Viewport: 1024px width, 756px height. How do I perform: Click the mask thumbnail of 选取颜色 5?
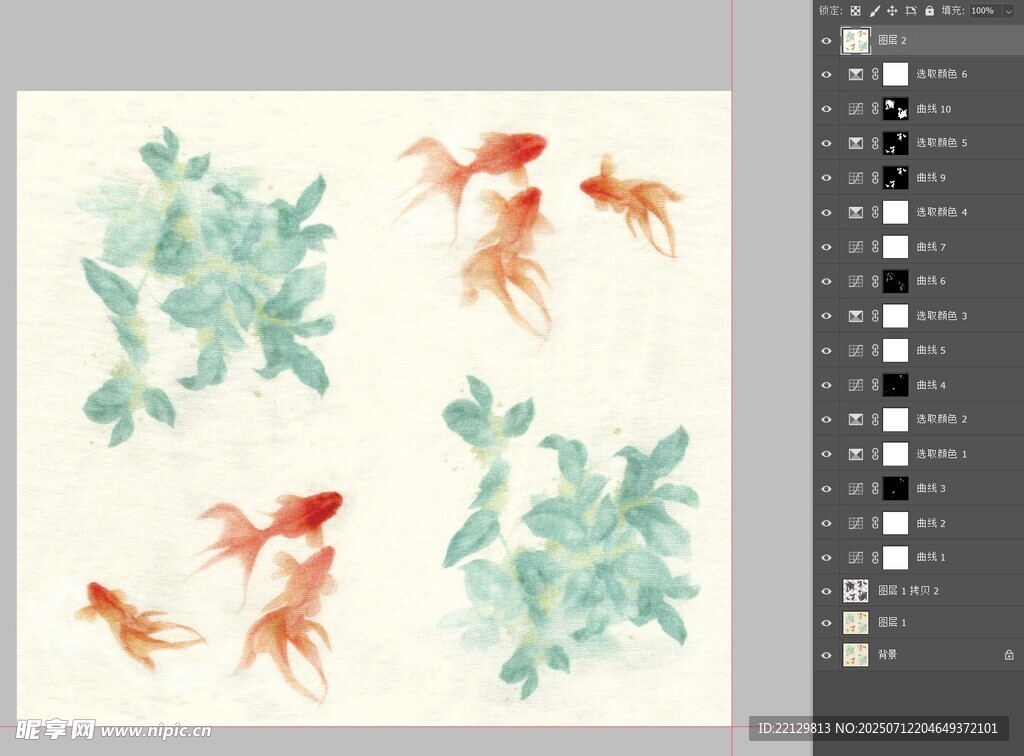pyautogui.click(x=895, y=143)
